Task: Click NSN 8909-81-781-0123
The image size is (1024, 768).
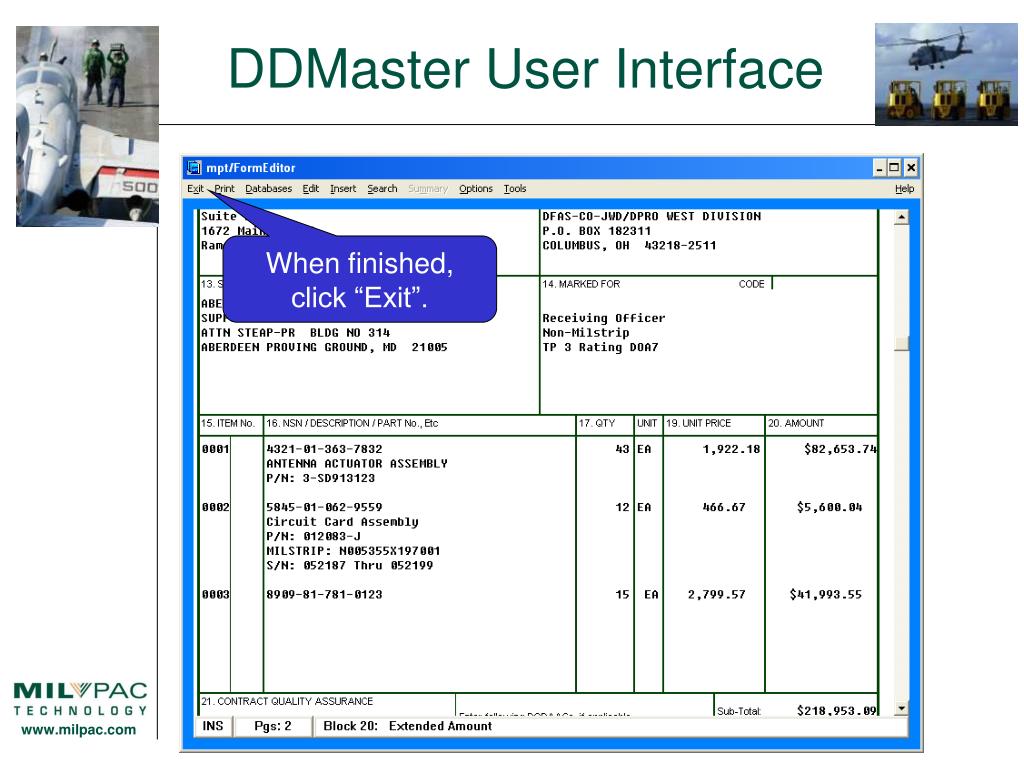Action: [325, 595]
